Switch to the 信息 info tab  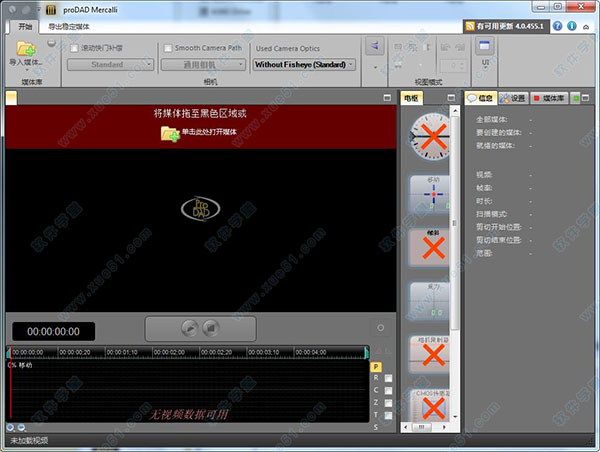coord(481,98)
